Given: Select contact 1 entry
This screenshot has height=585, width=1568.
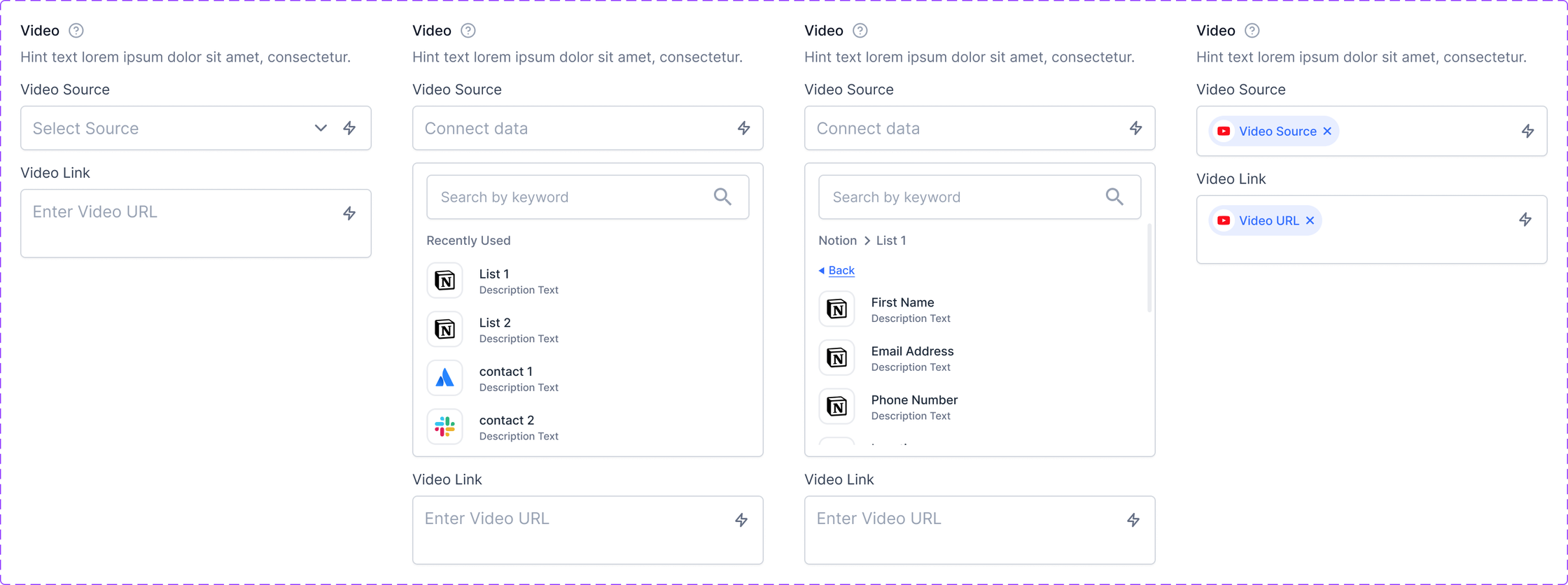Looking at the screenshot, I should point(588,379).
